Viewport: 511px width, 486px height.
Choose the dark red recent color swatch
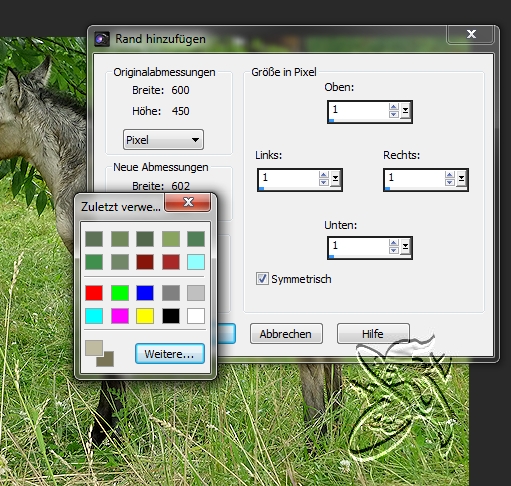[145, 262]
